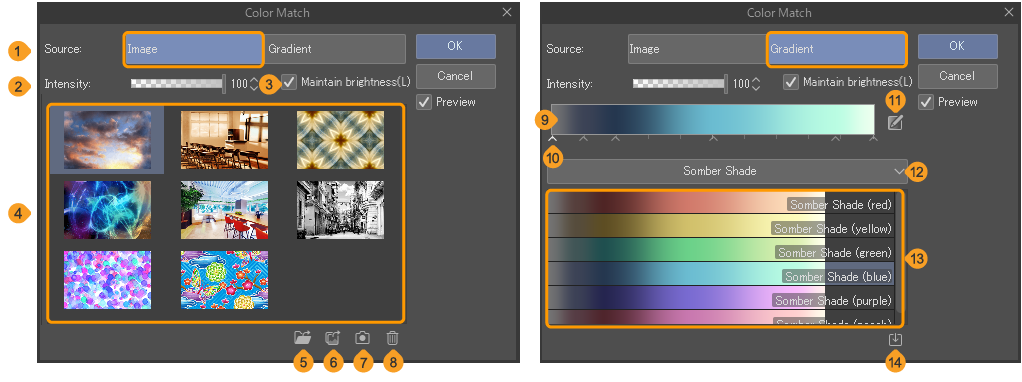The height and width of the screenshot is (382, 1022).
Task: Select Somber Shade (blue) gradient
Action: pos(721,274)
